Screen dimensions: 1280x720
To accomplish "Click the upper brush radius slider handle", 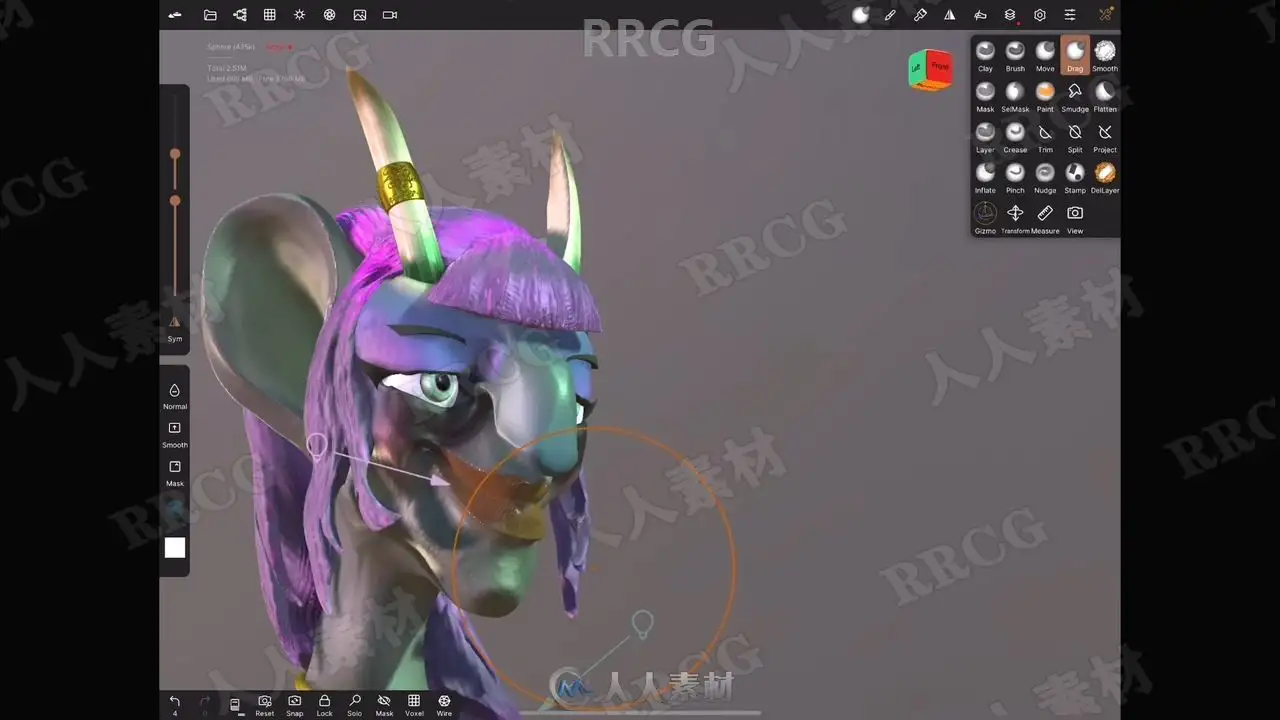I will pos(175,154).
